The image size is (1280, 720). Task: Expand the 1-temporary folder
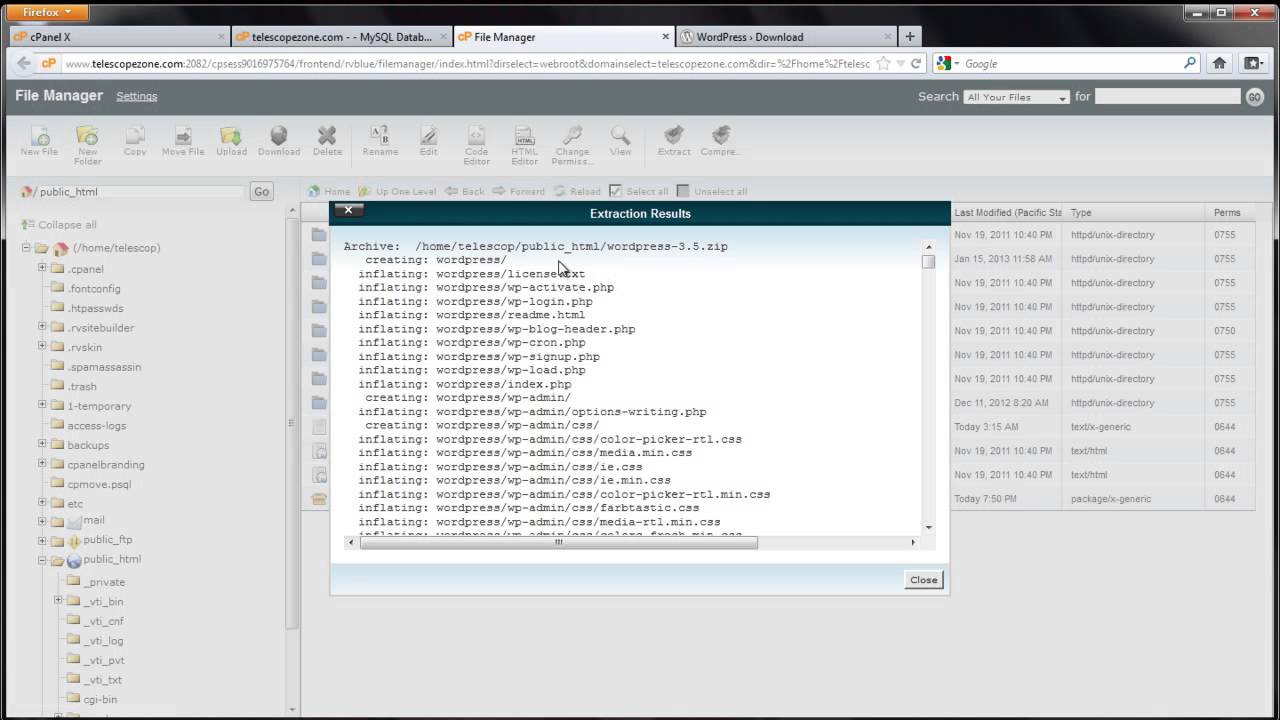point(42,405)
